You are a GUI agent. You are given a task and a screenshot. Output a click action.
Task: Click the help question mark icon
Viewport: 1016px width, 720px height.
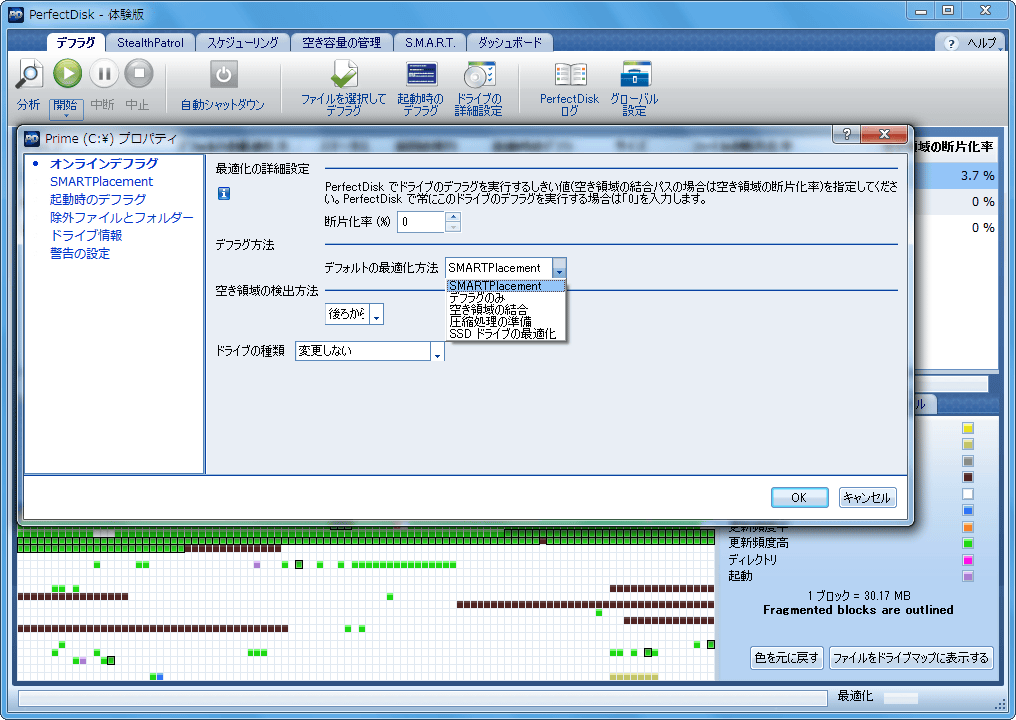pyautogui.click(x=951, y=43)
